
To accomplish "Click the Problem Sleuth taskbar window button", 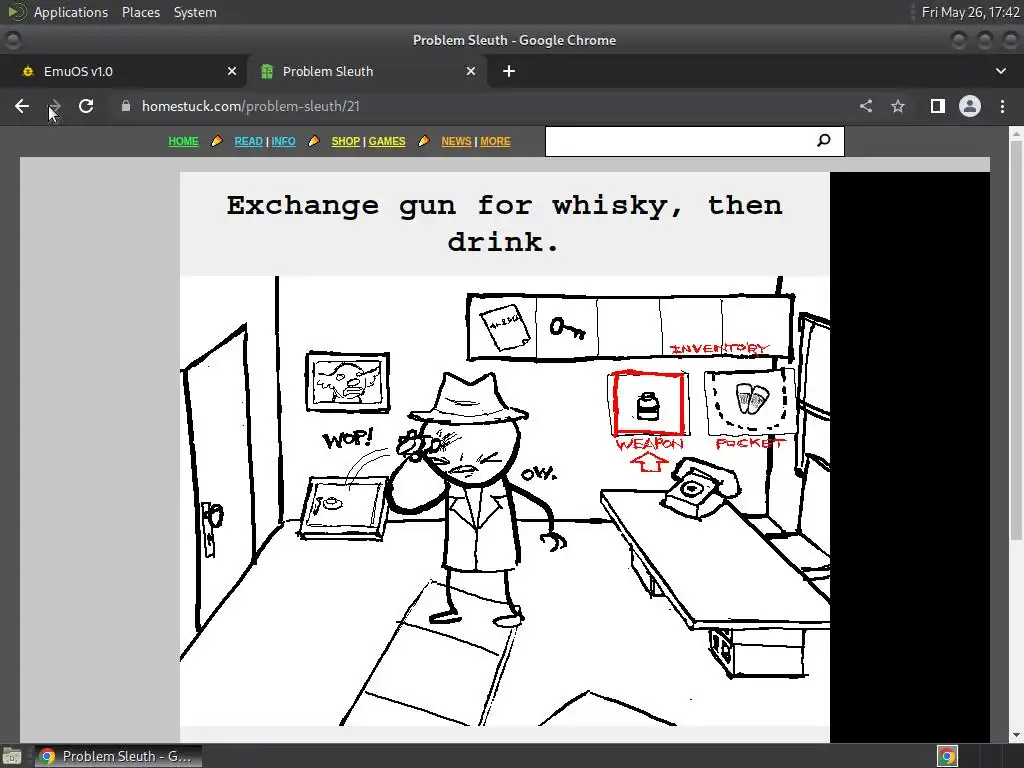I will (118, 756).
